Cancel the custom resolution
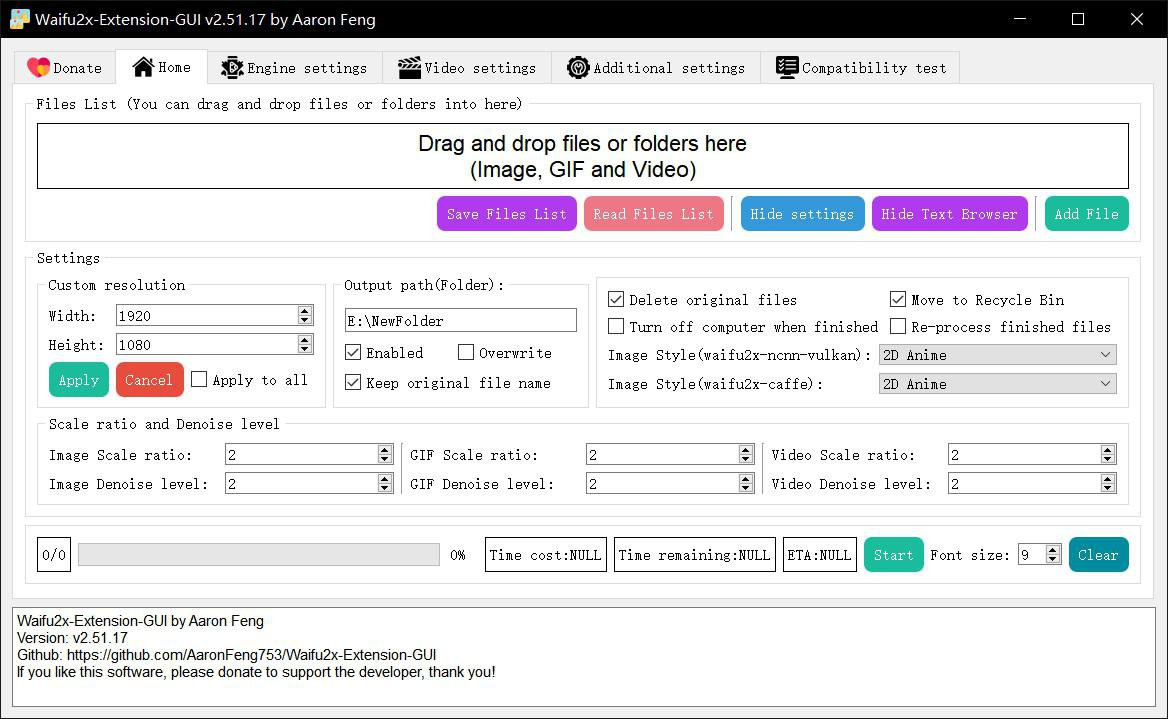1168x719 pixels. tap(149, 380)
